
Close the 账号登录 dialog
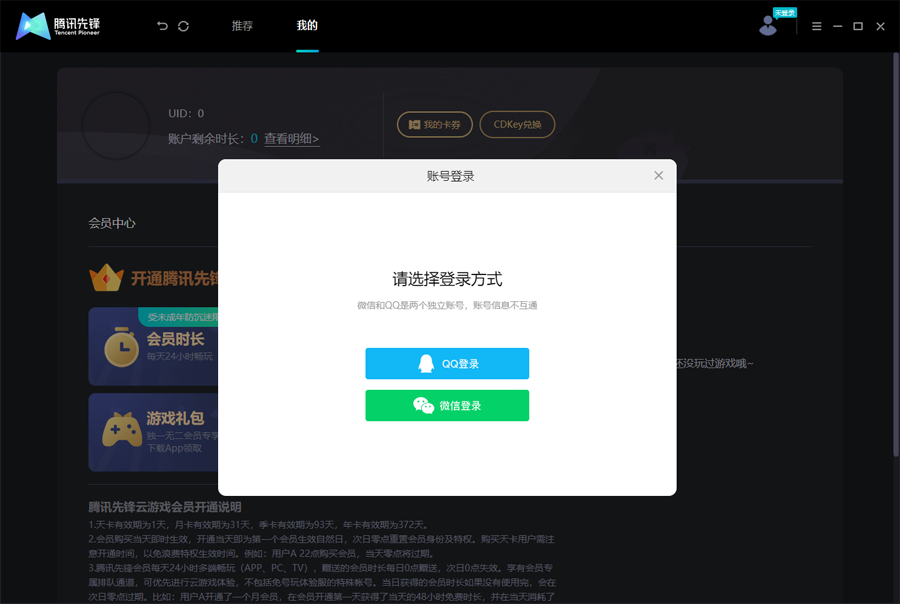(658, 176)
